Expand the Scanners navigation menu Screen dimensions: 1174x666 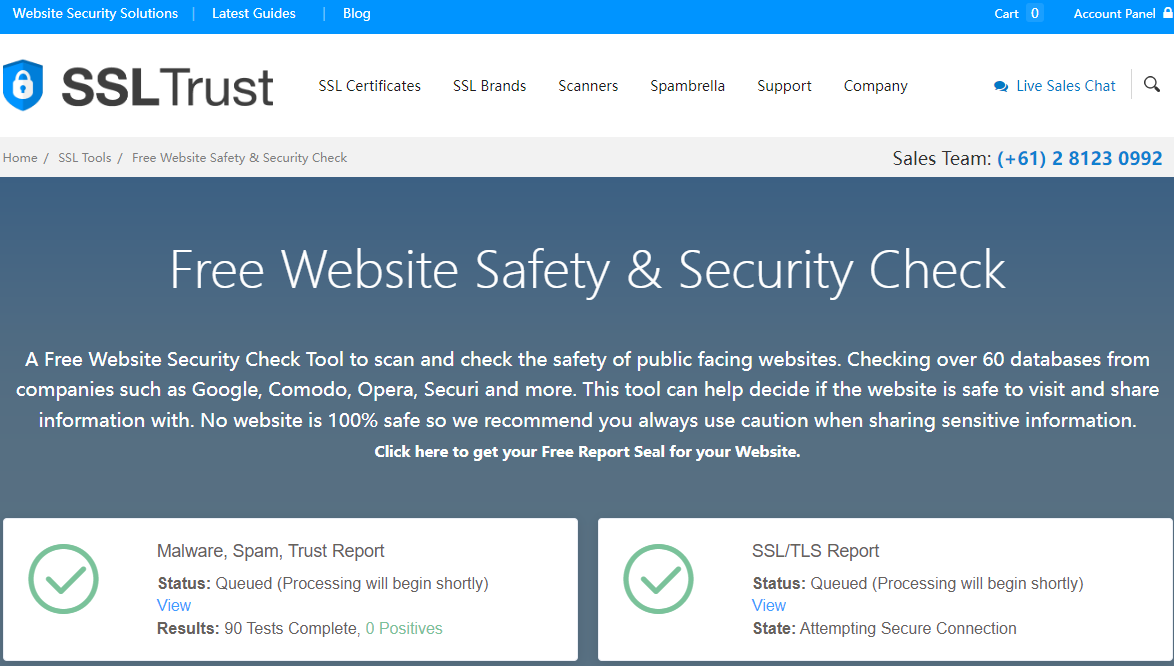pyautogui.click(x=588, y=86)
